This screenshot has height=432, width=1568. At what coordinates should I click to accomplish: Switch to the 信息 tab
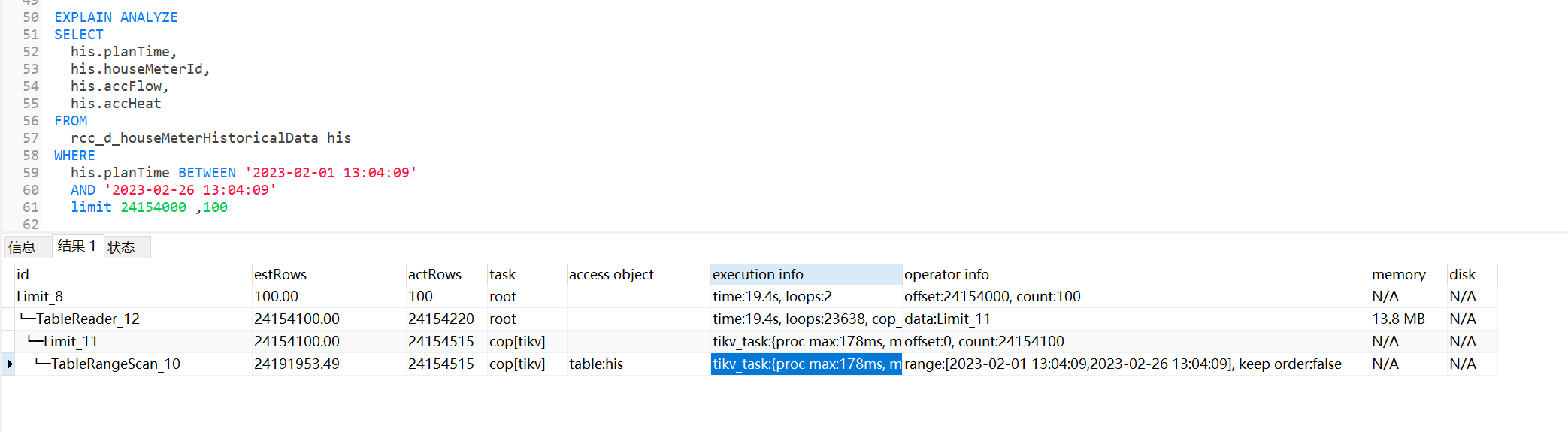(23, 247)
